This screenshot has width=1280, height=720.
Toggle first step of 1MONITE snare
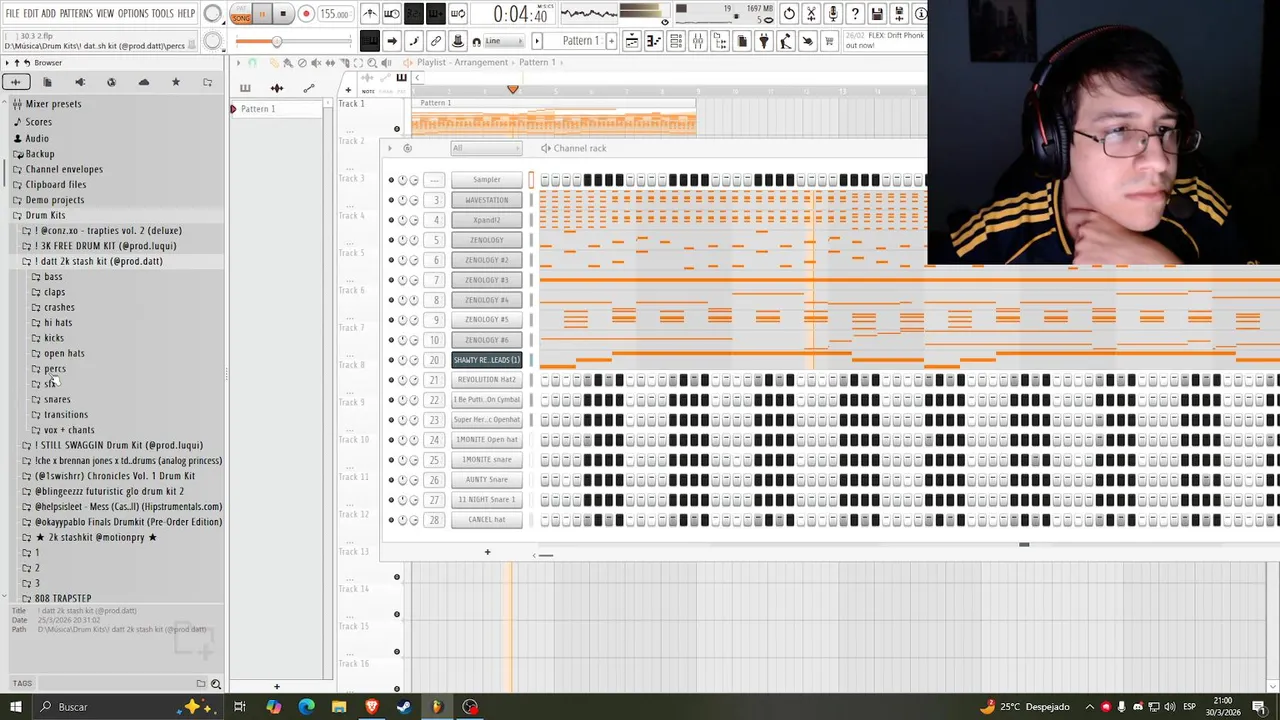point(545,460)
